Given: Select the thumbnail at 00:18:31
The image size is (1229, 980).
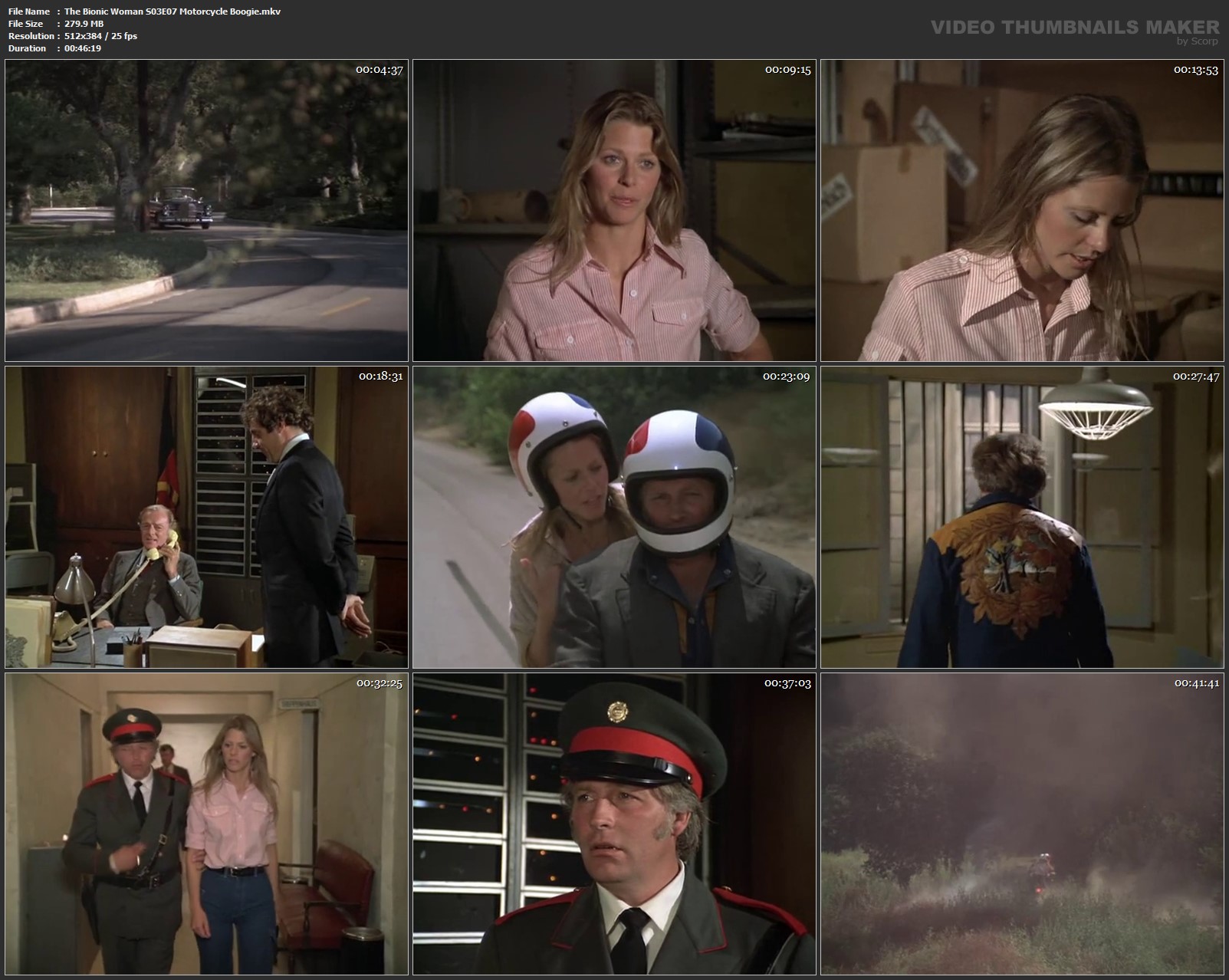Looking at the screenshot, I should 206,517.
